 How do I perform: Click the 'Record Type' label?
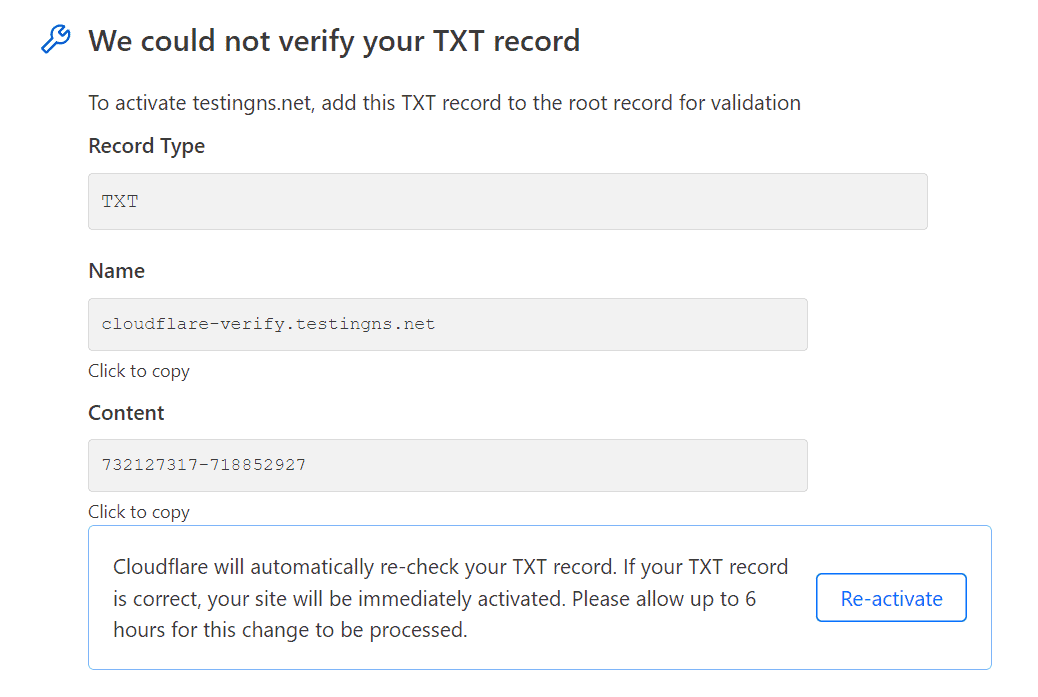pyautogui.click(x=146, y=146)
